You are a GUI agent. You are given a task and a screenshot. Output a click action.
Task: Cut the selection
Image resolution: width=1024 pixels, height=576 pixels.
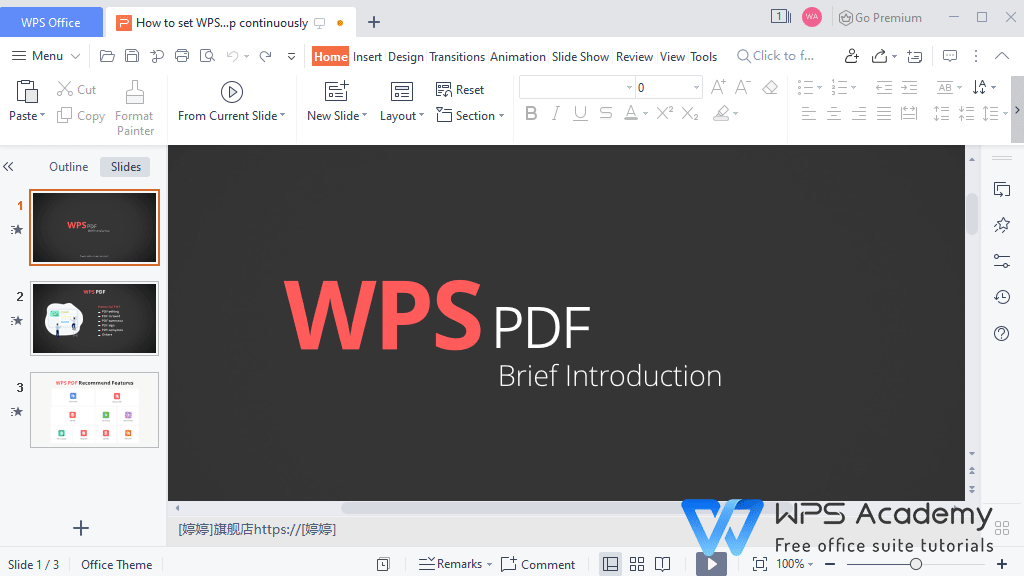76,89
